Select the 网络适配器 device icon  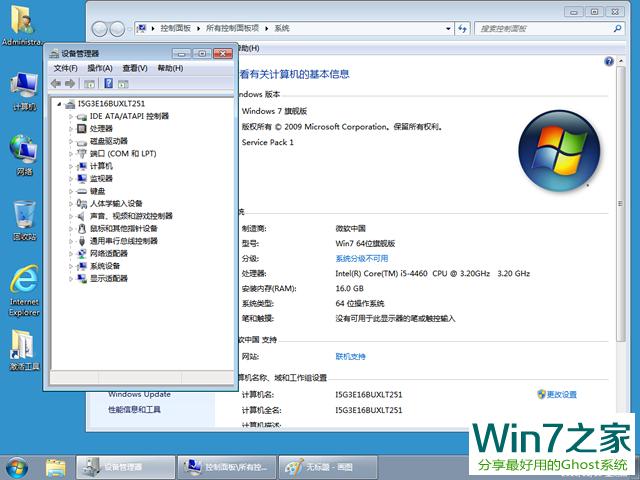(82, 253)
